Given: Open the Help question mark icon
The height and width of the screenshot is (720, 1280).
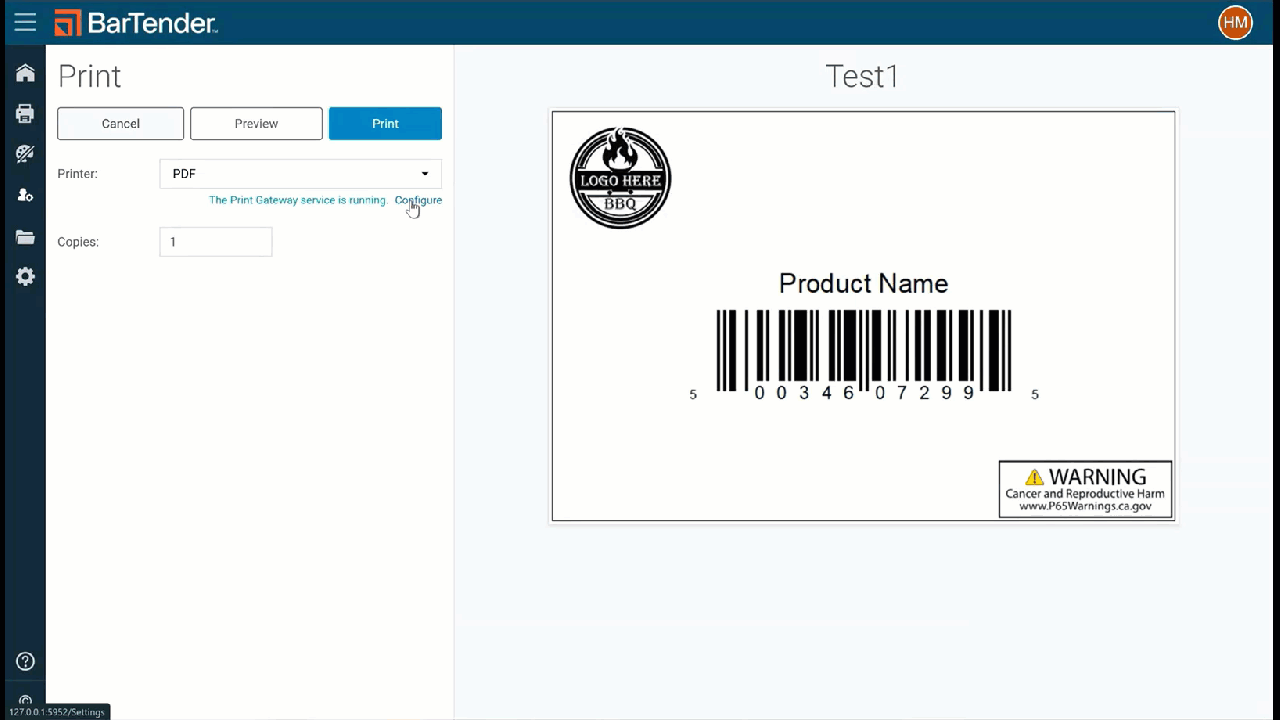Looking at the screenshot, I should pos(25,661).
